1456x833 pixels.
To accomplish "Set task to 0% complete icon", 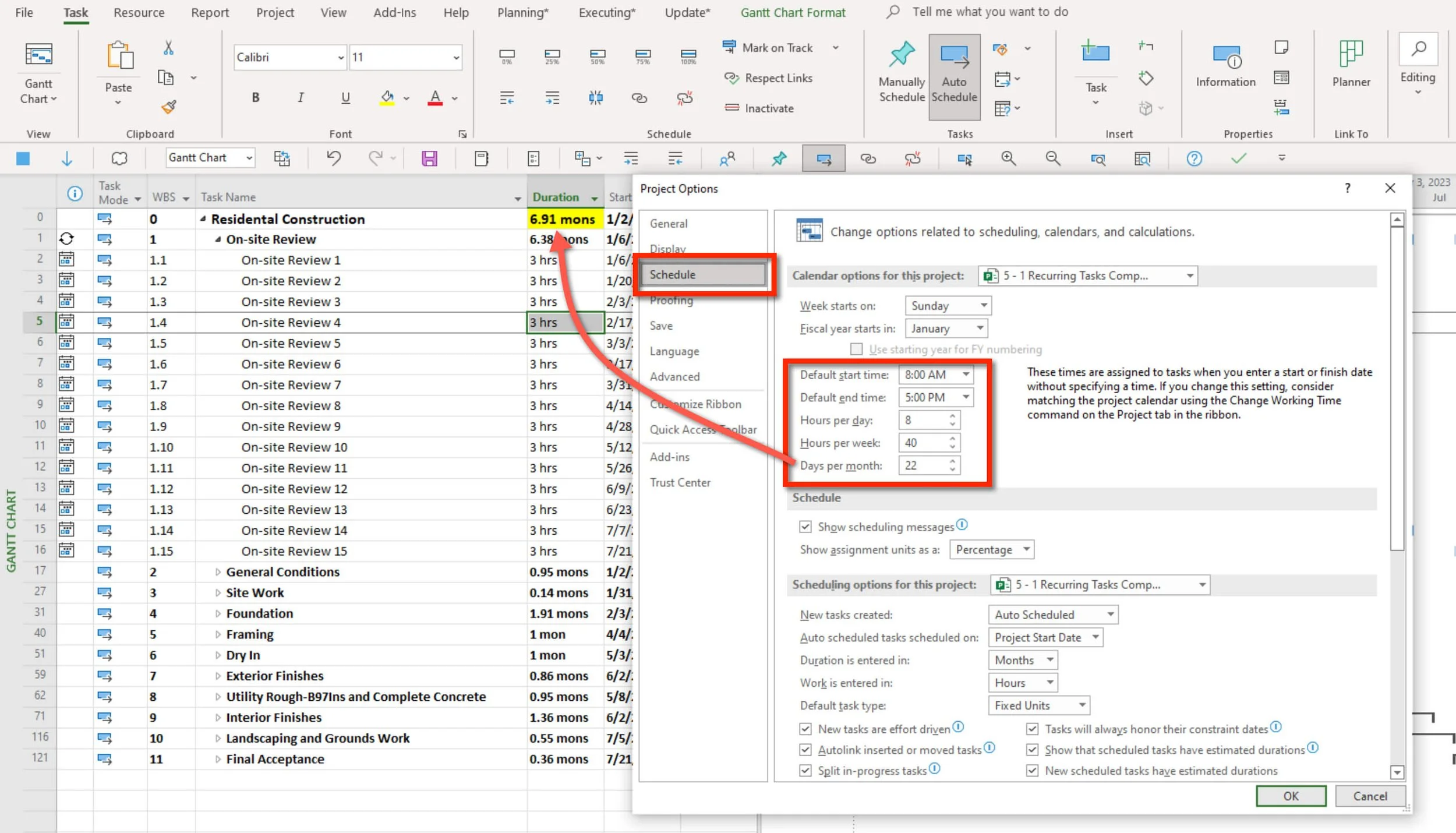I will pos(507,57).
